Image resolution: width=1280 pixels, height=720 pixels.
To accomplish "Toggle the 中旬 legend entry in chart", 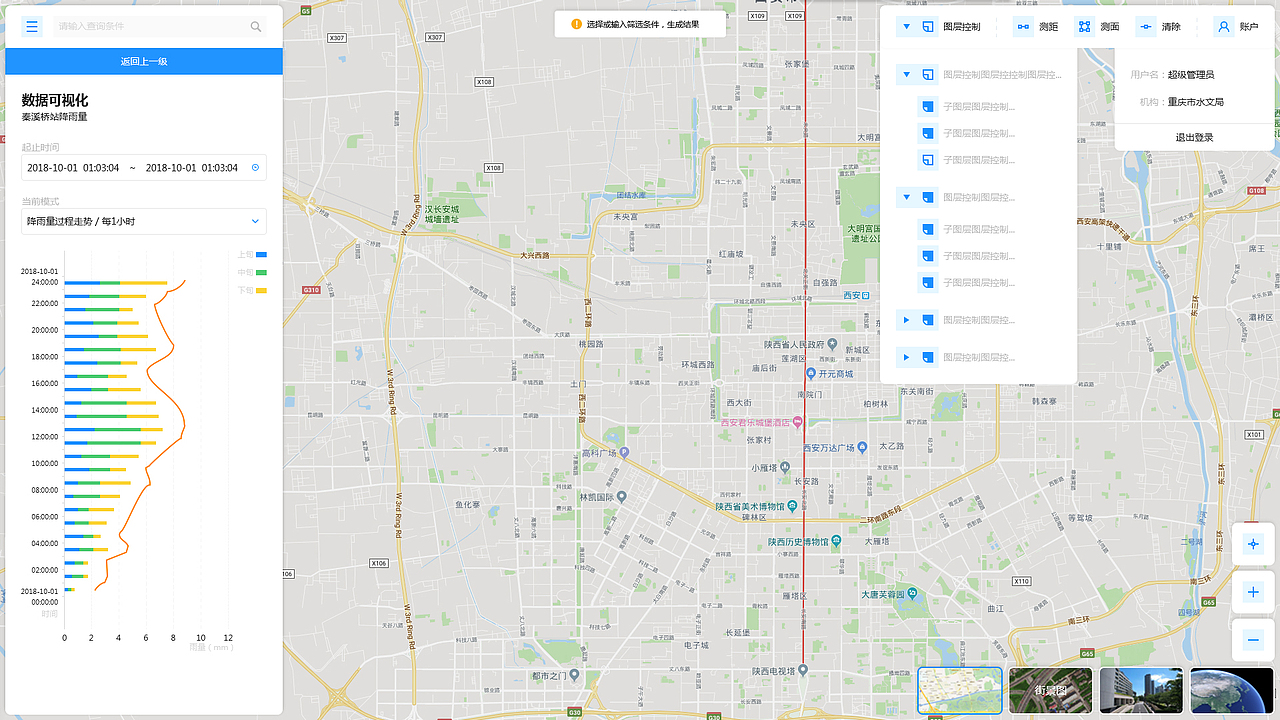I will tap(259, 270).
